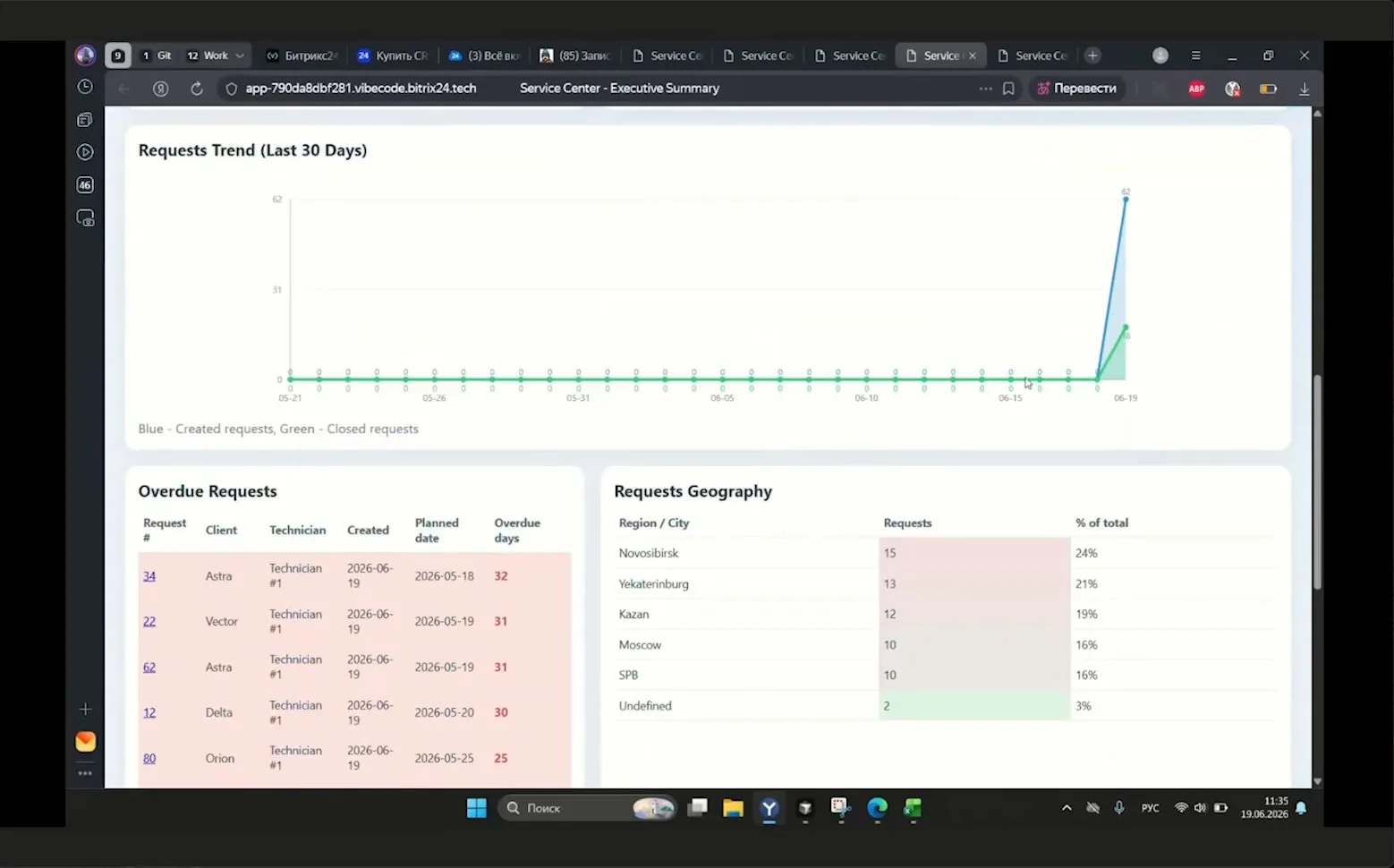Open overdue request link 22
This screenshot has height=868, width=1394.
(149, 622)
